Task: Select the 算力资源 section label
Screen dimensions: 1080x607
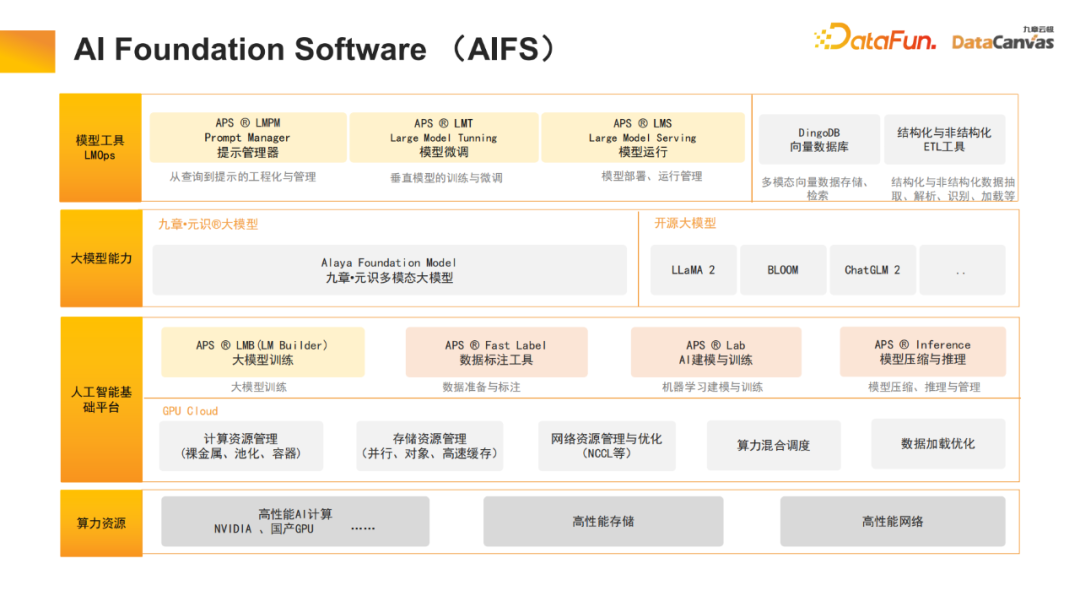Action: pyautogui.click(x=100, y=521)
